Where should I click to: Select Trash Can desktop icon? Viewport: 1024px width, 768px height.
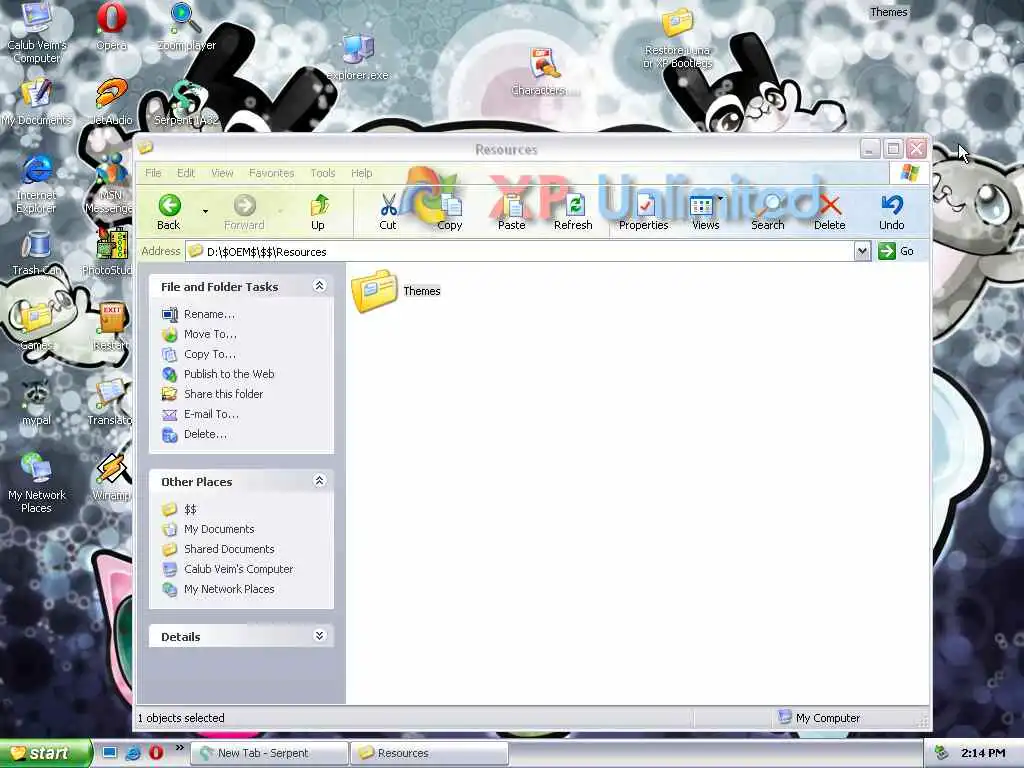(37, 252)
